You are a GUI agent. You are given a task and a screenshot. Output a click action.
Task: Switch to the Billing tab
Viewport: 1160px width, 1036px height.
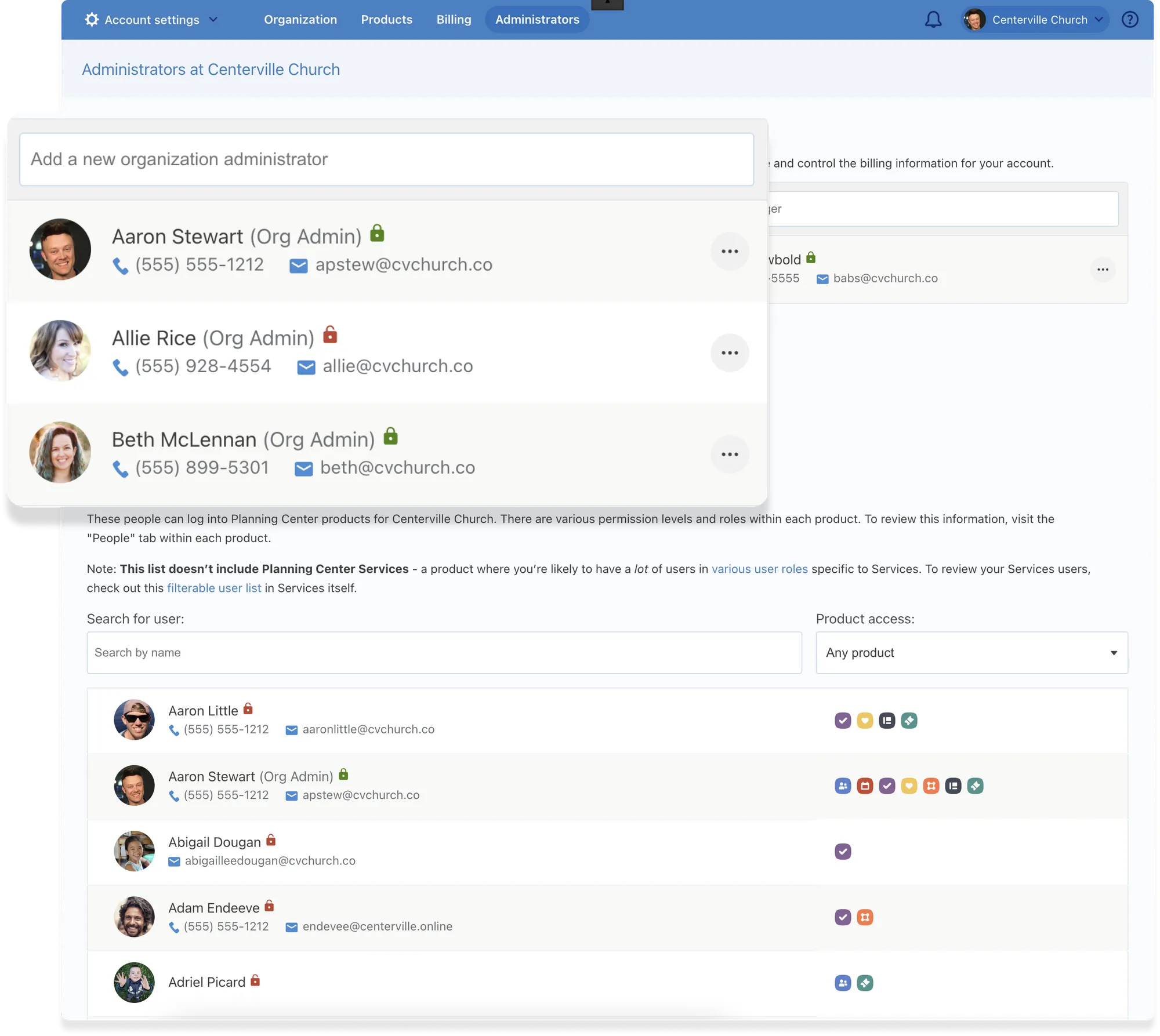[454, 20]
